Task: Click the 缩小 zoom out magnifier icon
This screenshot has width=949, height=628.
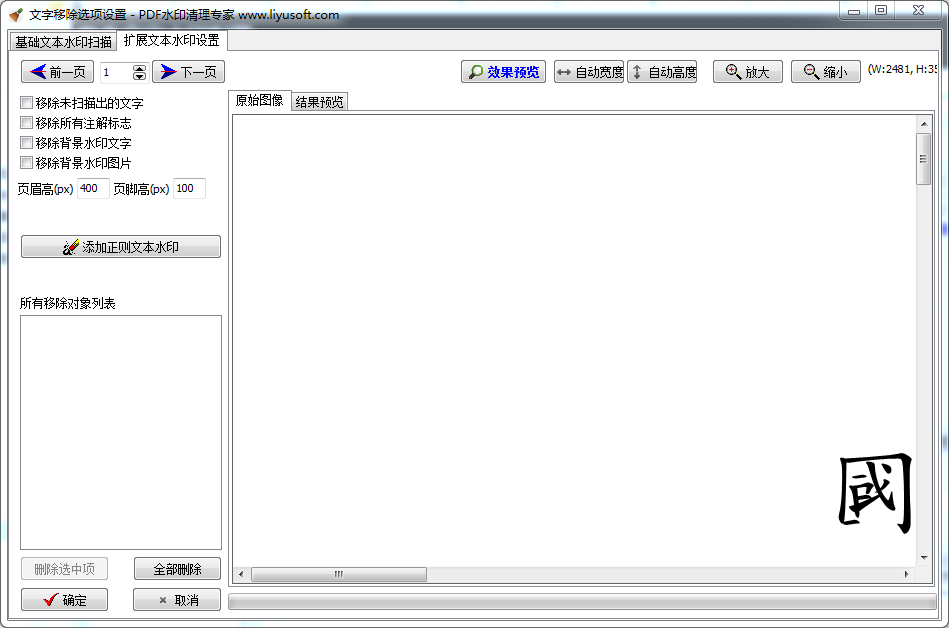Action: coord(824,71)
